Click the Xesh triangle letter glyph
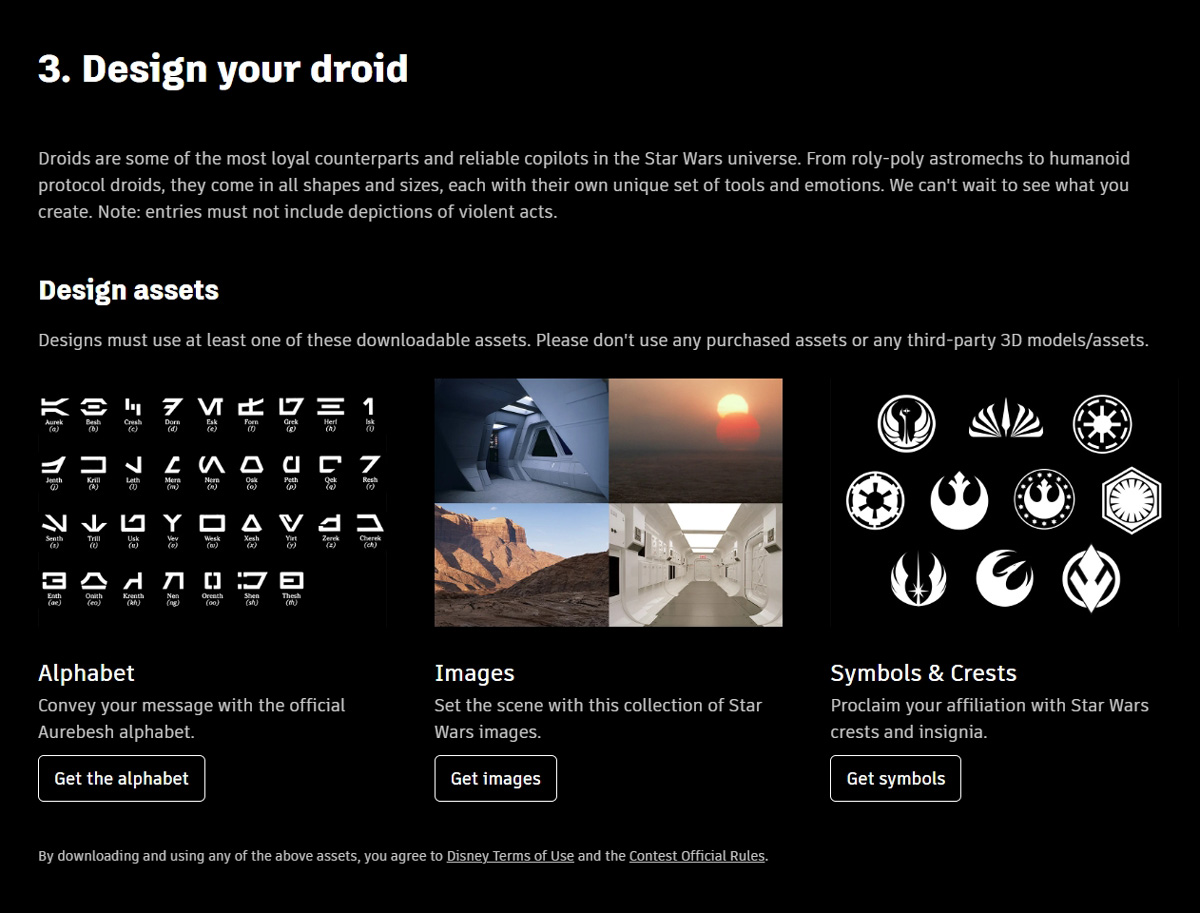The height and width of the screenshot is (913, 1200). click(x=251, y=523)
